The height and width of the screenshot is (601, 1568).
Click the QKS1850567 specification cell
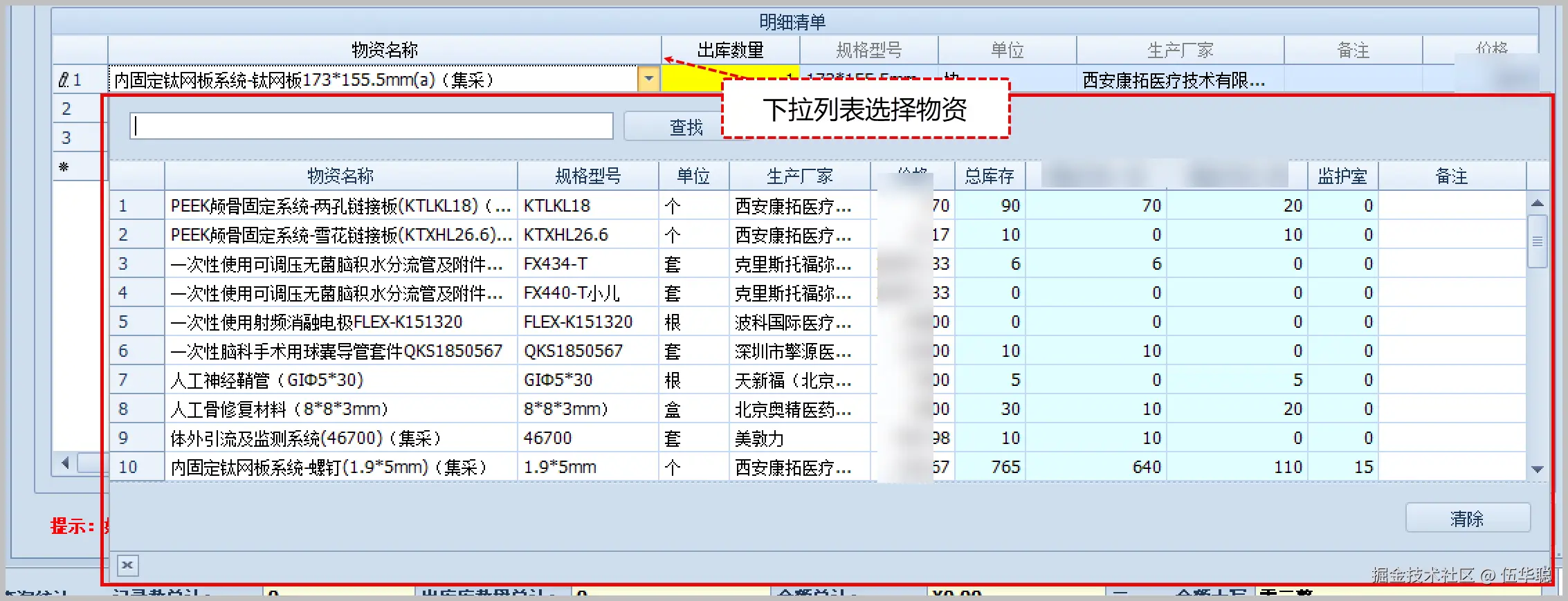coord(587,351)
